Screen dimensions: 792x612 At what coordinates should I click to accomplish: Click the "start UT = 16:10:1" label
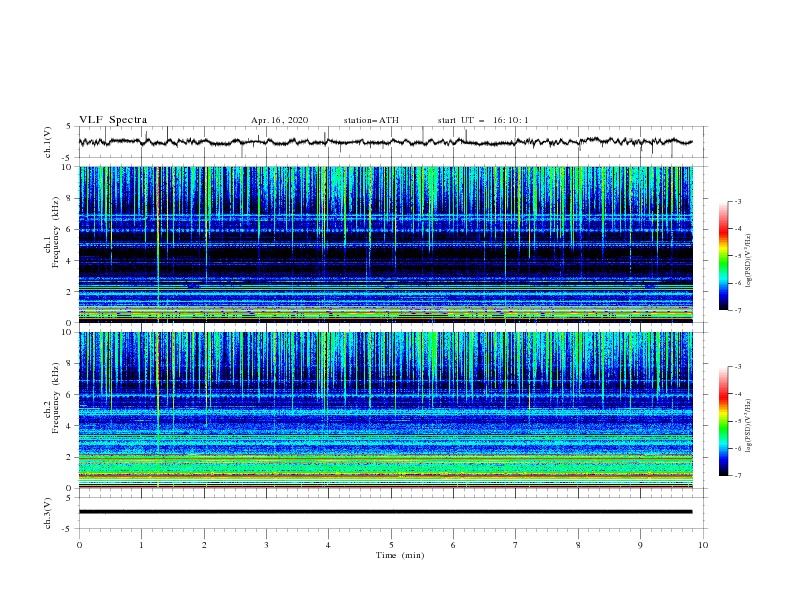[x=483, y=120]
